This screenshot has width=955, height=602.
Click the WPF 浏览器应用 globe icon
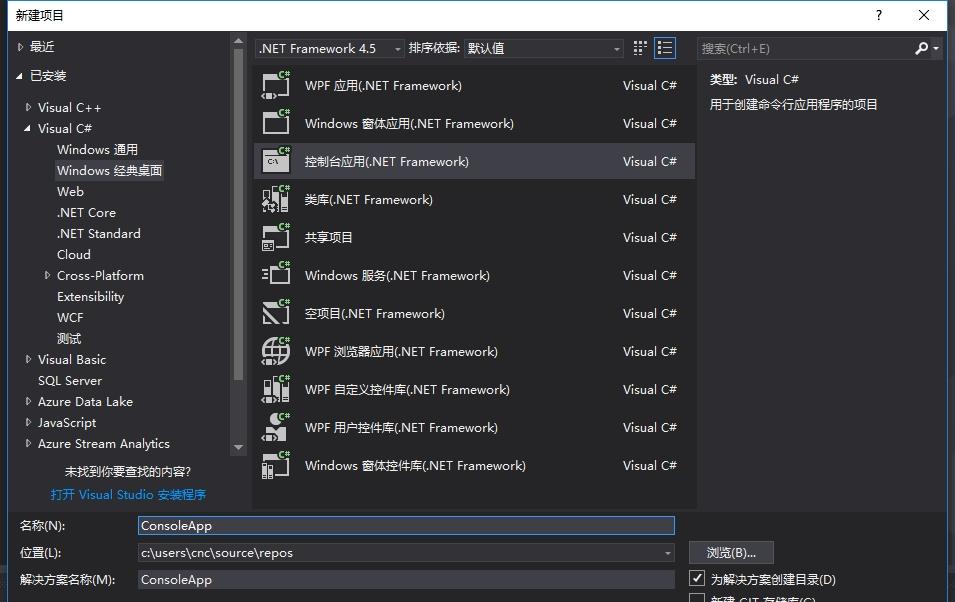click(x=276, y=351)
